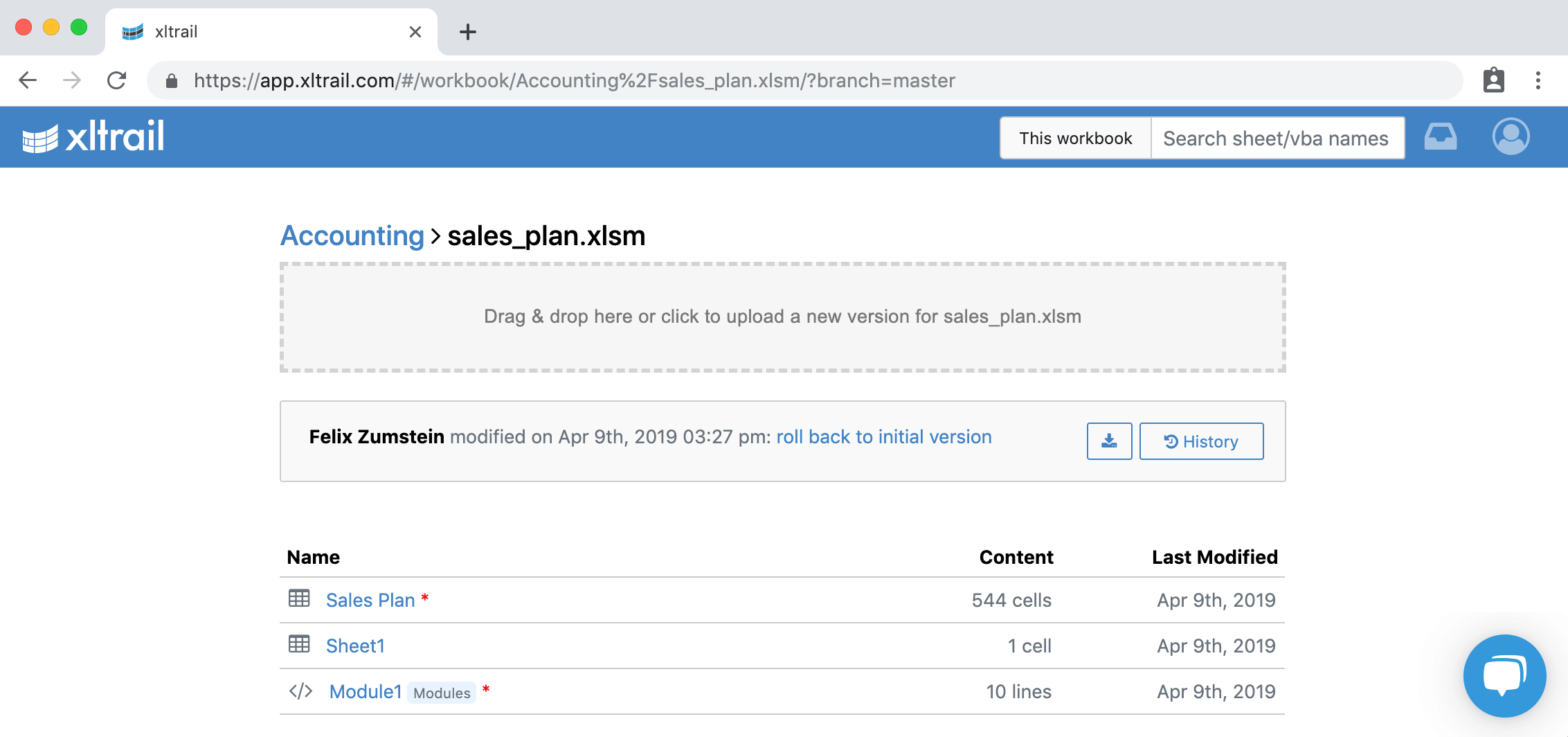
Task: Focus the 'Search sheet/vba names' field
Action: (1277, 139)
